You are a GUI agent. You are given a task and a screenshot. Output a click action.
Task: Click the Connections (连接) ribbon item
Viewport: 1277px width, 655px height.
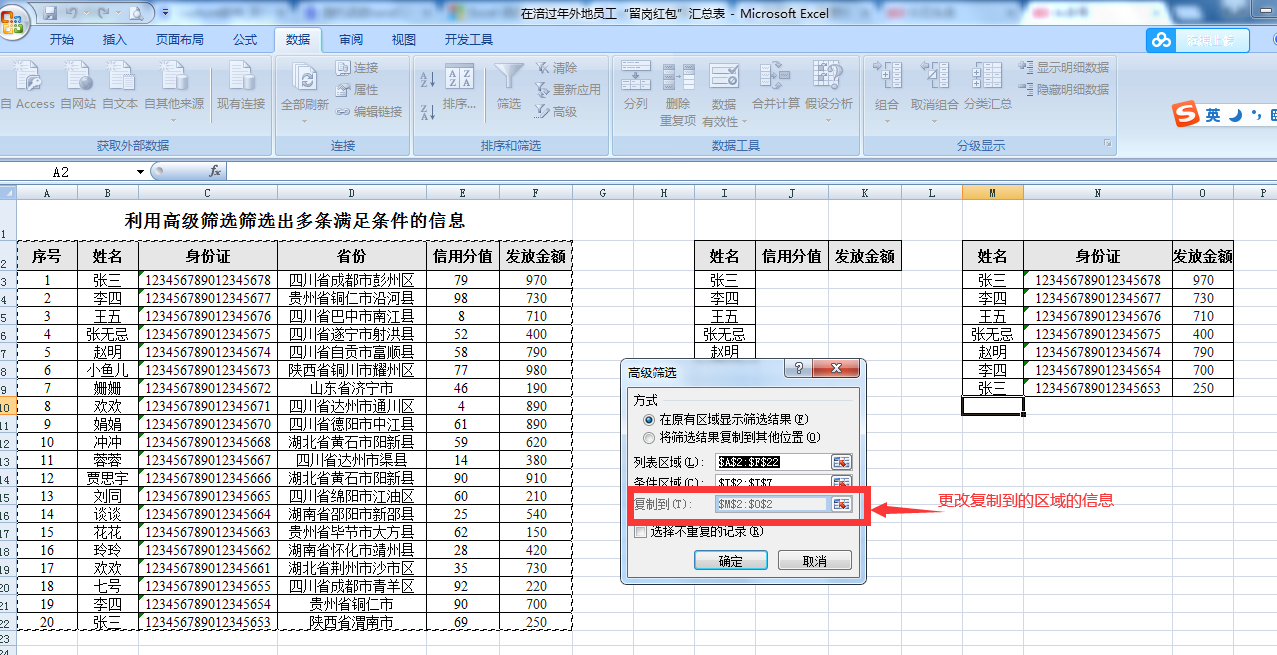point(357,68)
